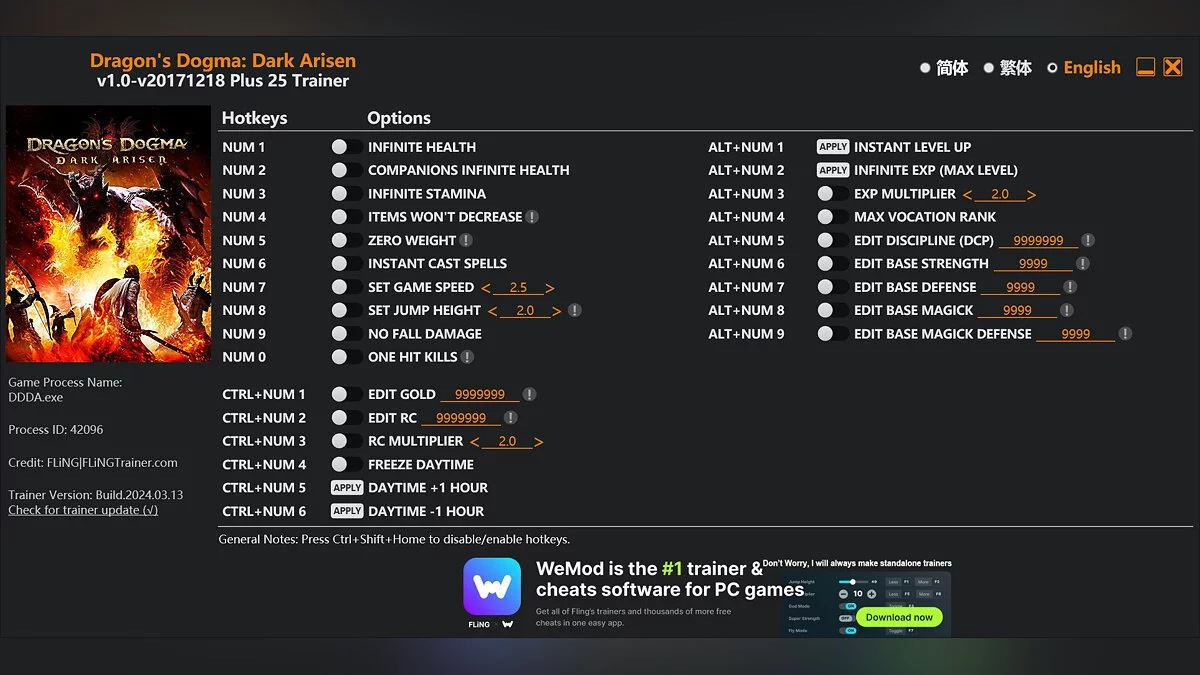Enable the Infinite Health toggle
Viewport: 1200px width, 675px height.
(x=346, y=147)
